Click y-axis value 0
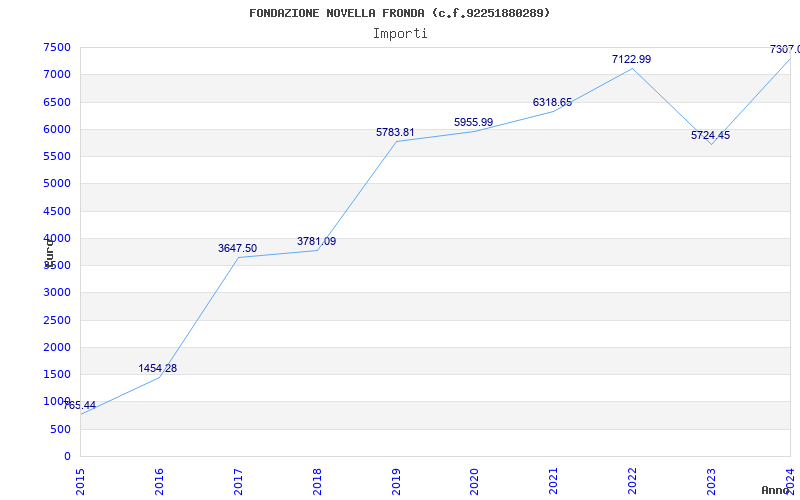 pos(67,457)
